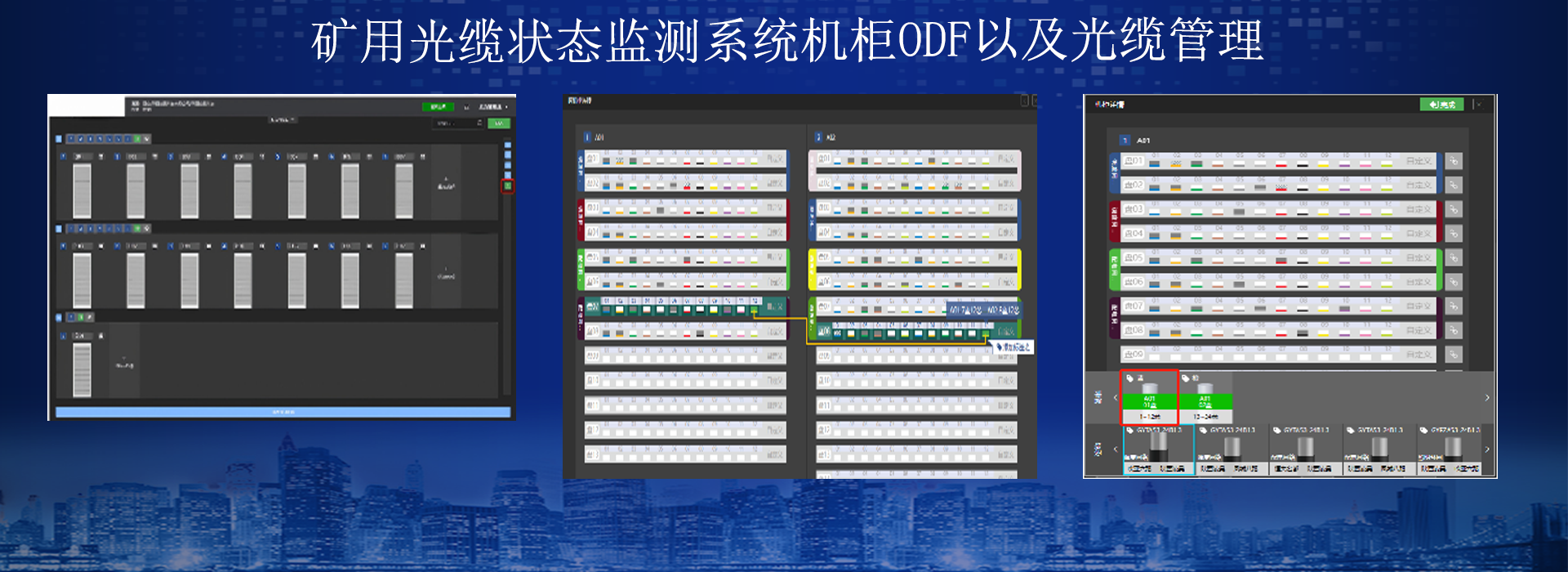This screenshot has width=1568, height=572.
Task: Open the user dropdown in left panel header
Action: click(x=492, y=107)
